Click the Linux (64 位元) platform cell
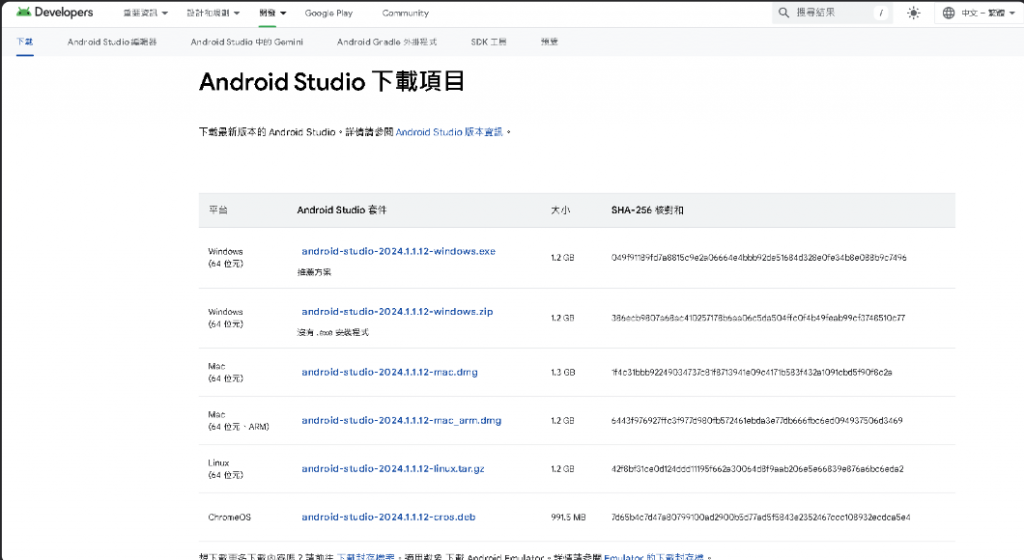The height and width of the screenshot is (560, 1024). pos(225,469)
